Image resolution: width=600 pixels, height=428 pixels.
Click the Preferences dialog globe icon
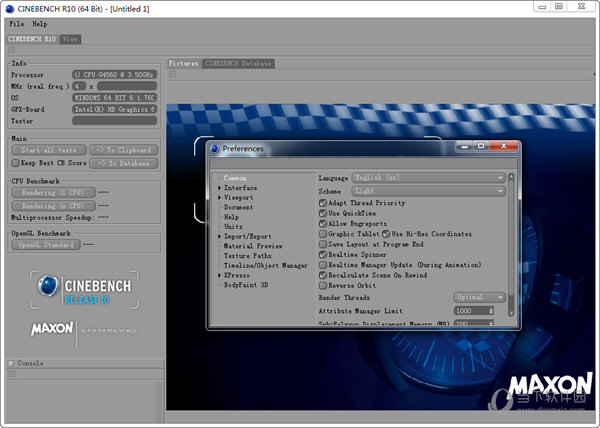[215, 148]
